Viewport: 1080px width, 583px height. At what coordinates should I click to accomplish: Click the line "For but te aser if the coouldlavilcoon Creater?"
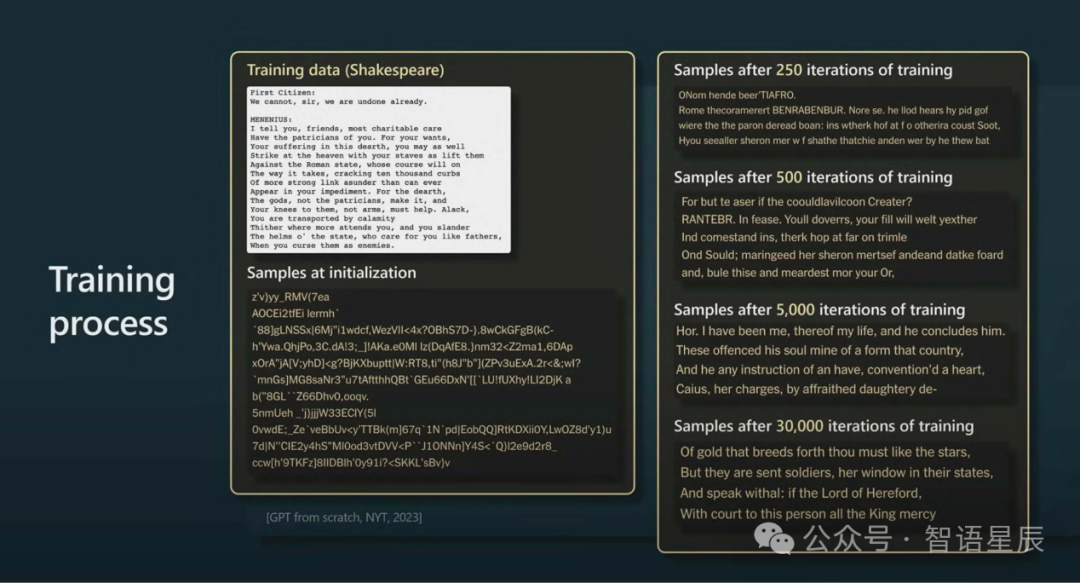point(797,202)
